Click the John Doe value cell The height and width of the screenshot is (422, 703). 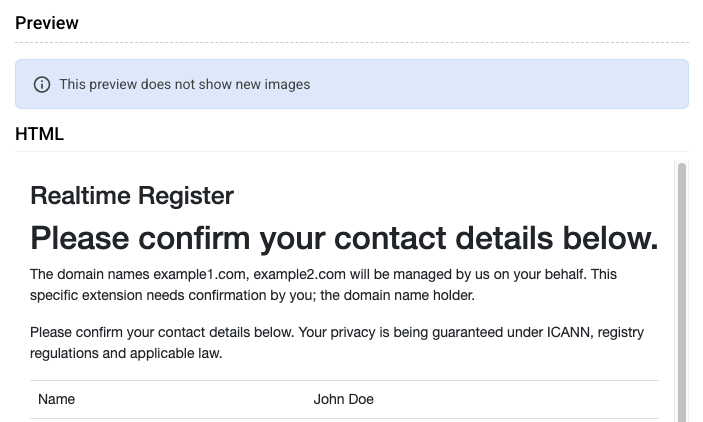pos(343,399)
